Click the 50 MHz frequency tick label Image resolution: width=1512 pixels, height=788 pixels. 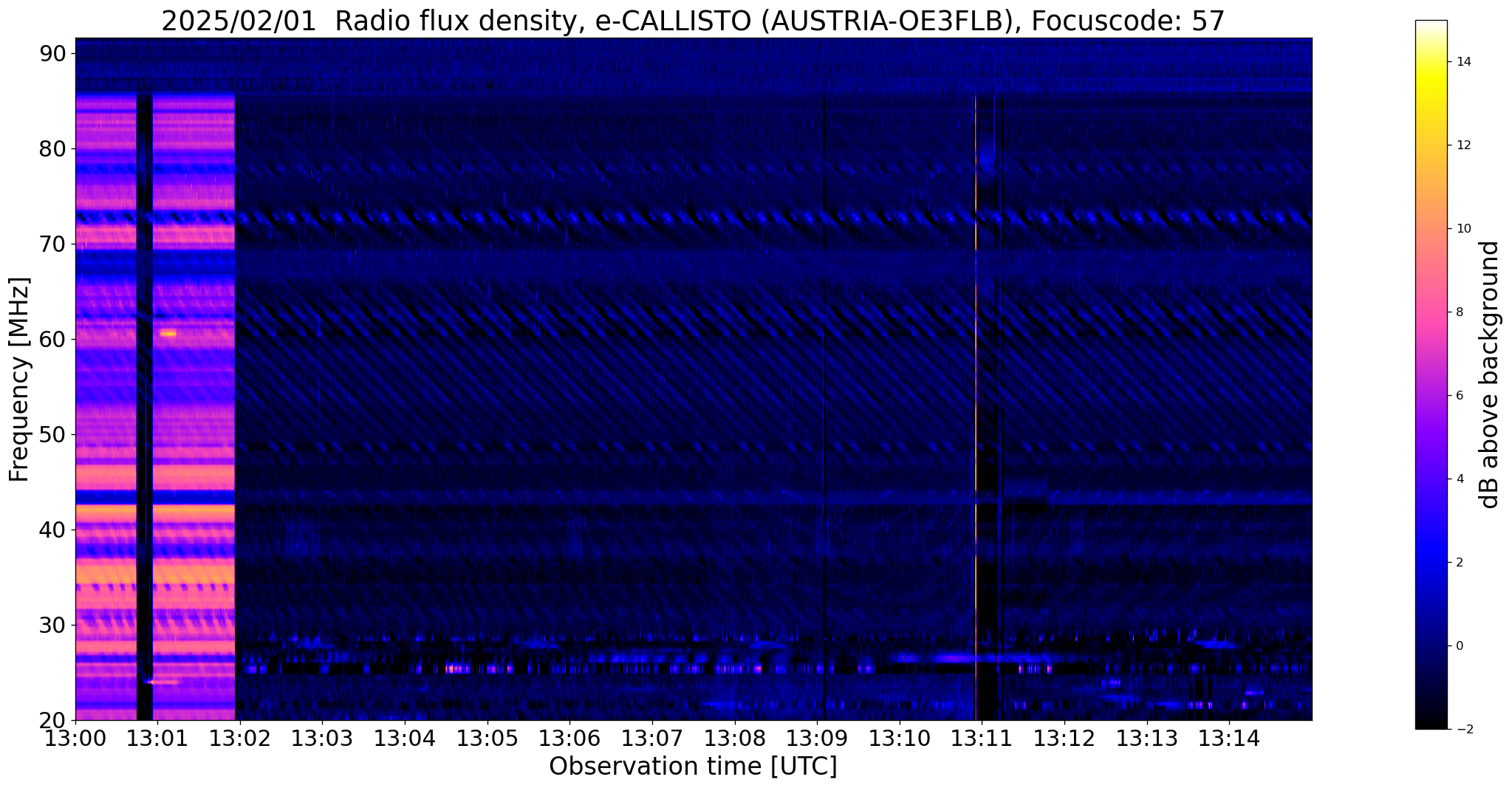pos(52,434)
